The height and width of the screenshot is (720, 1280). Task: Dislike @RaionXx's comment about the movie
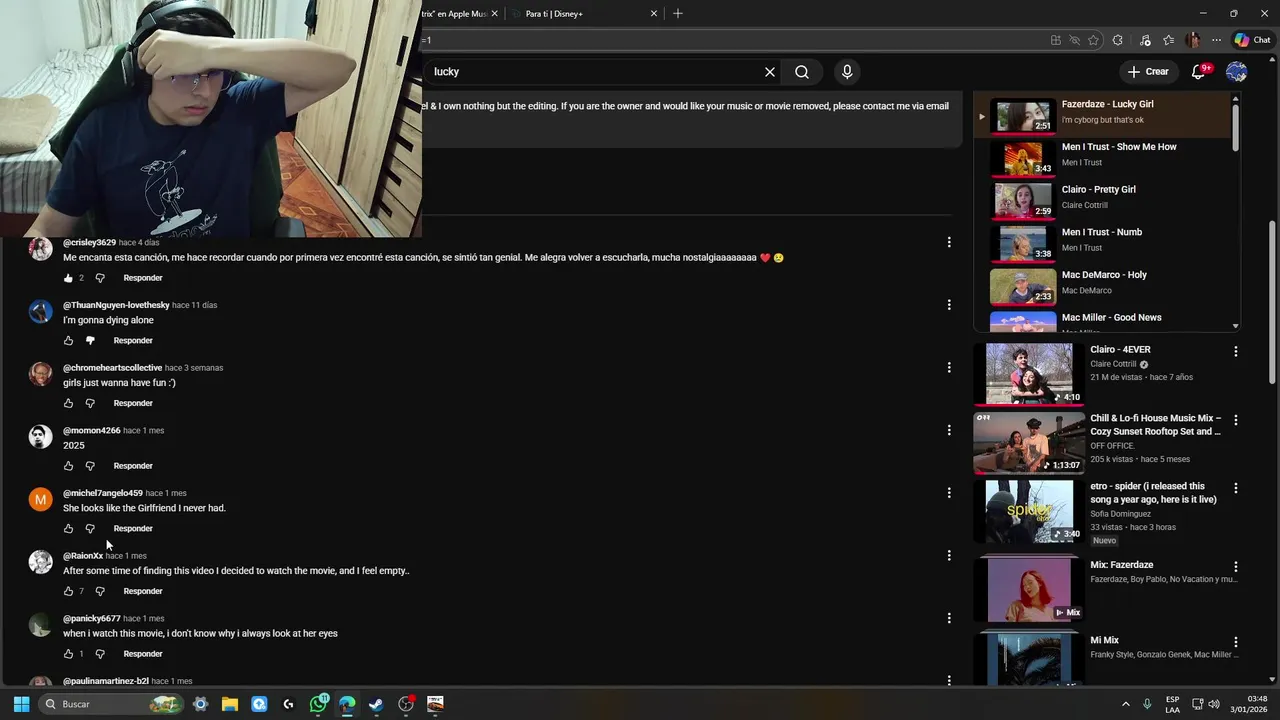tap(99, 591)
